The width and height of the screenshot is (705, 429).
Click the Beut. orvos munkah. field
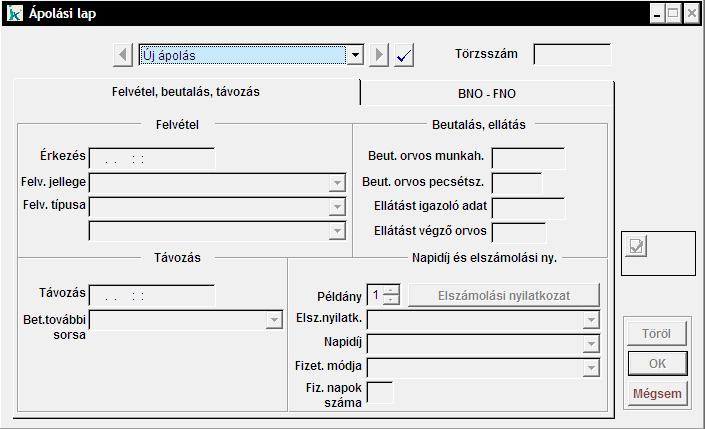pyautogui.click(x=528, y=158)
